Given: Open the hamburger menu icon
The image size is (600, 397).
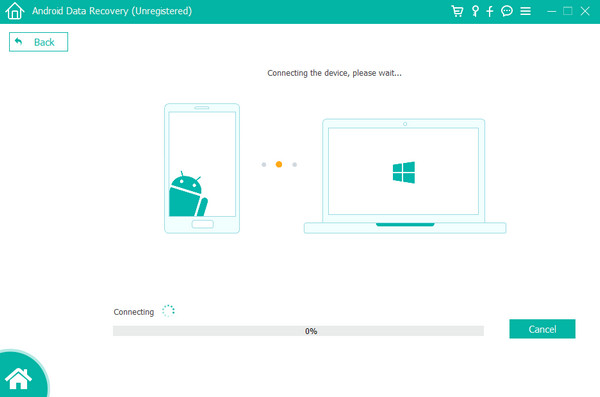Looking at the screenshot, I should [x=525, y=11].
